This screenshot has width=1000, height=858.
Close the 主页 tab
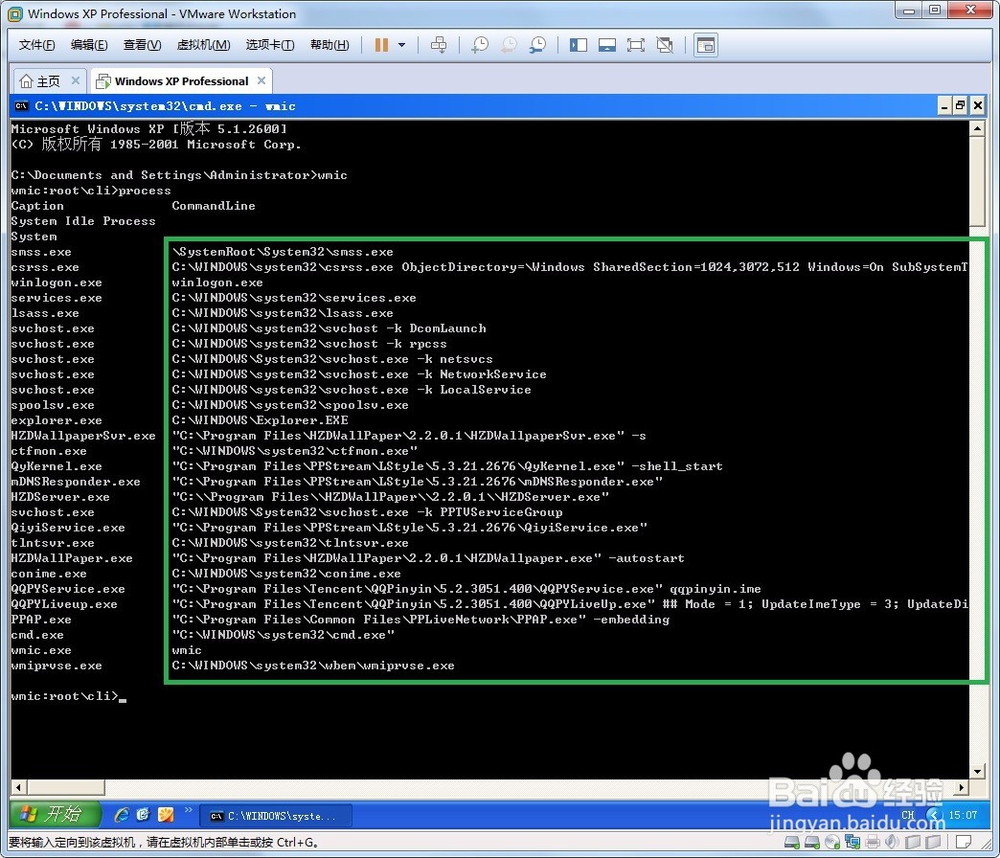pos(75,80)
